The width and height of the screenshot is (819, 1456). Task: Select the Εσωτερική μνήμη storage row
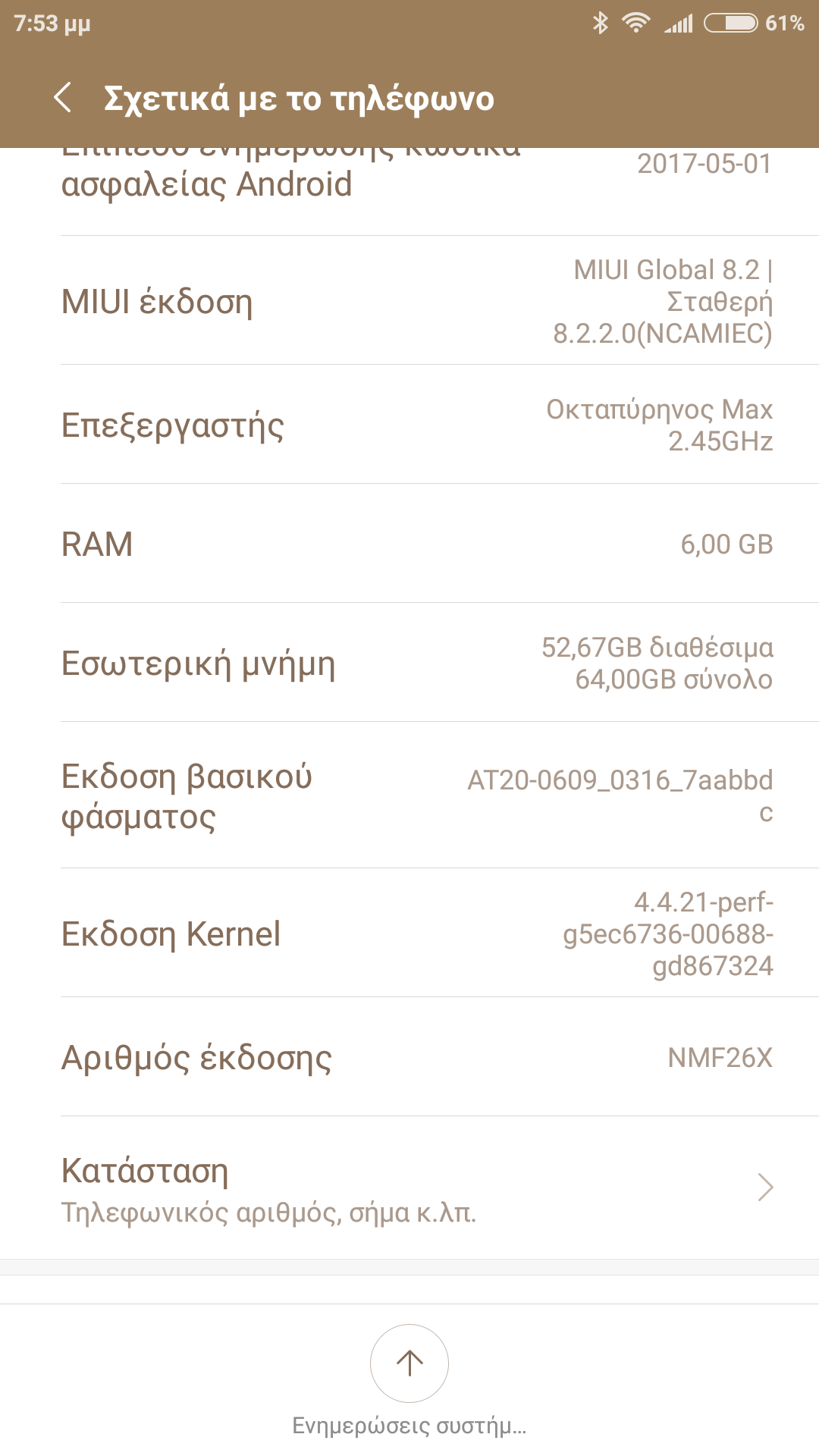point(409,663)
